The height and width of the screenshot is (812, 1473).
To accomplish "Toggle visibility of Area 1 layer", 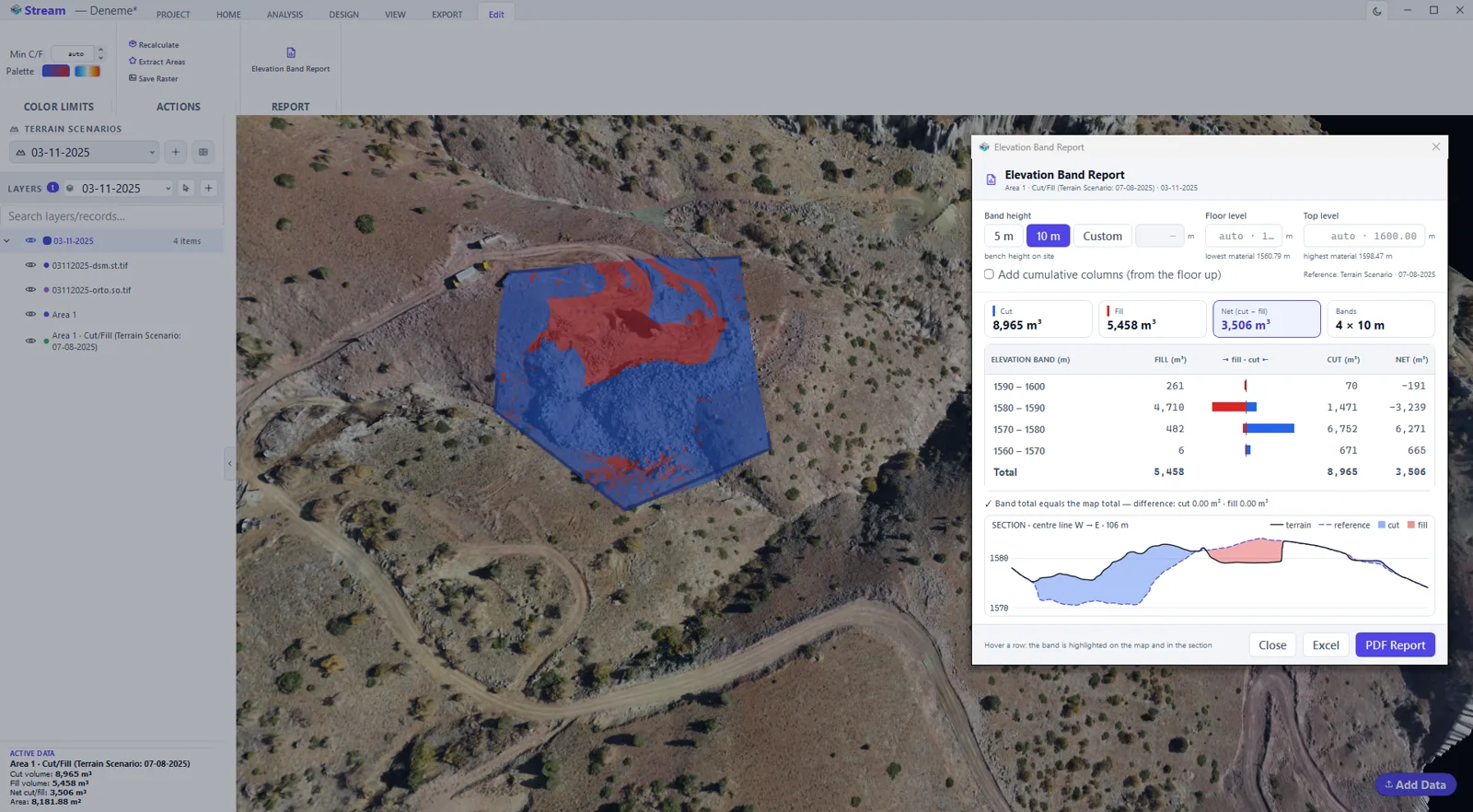I will coord(30,314).
